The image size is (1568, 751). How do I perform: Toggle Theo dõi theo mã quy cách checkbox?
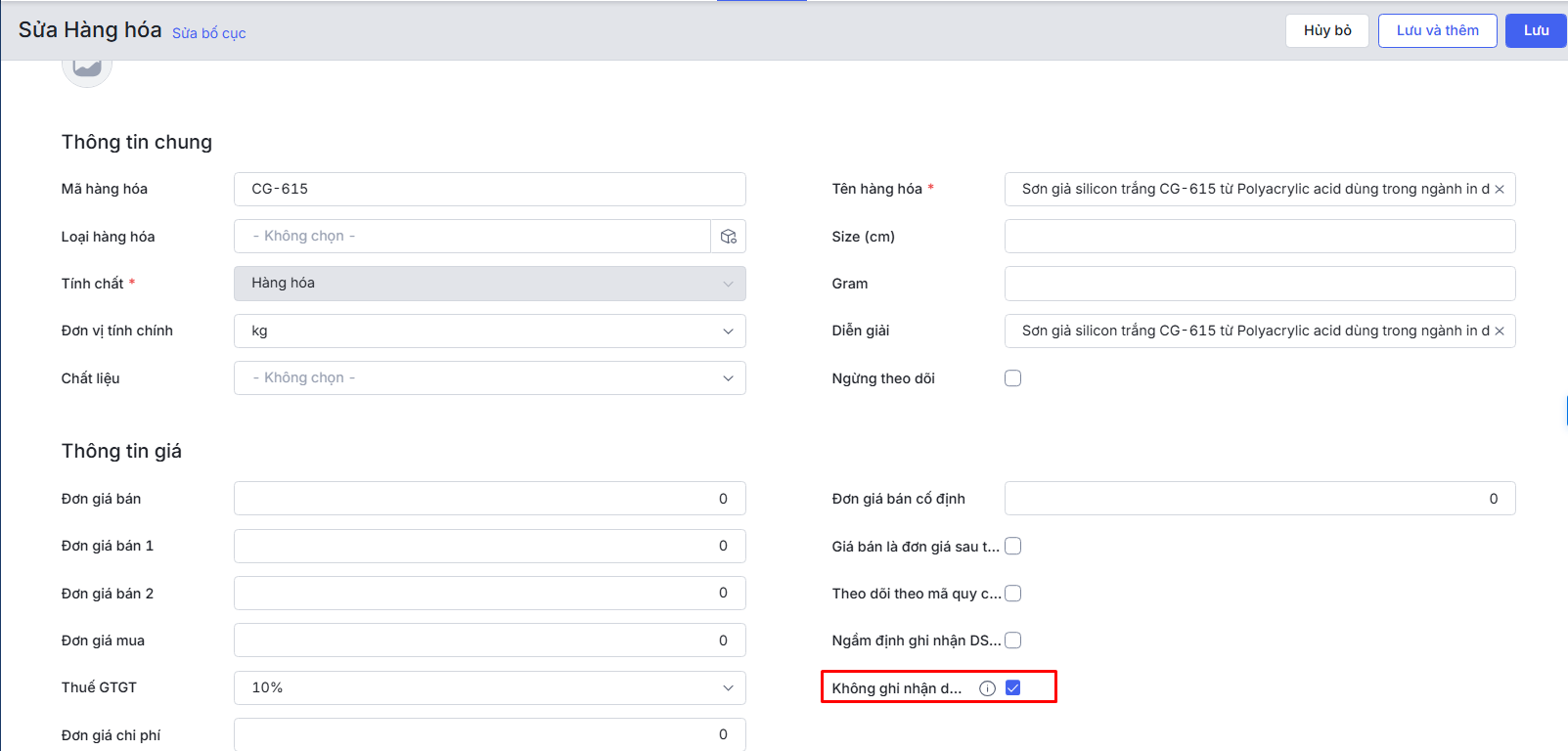click(1012, 594)
